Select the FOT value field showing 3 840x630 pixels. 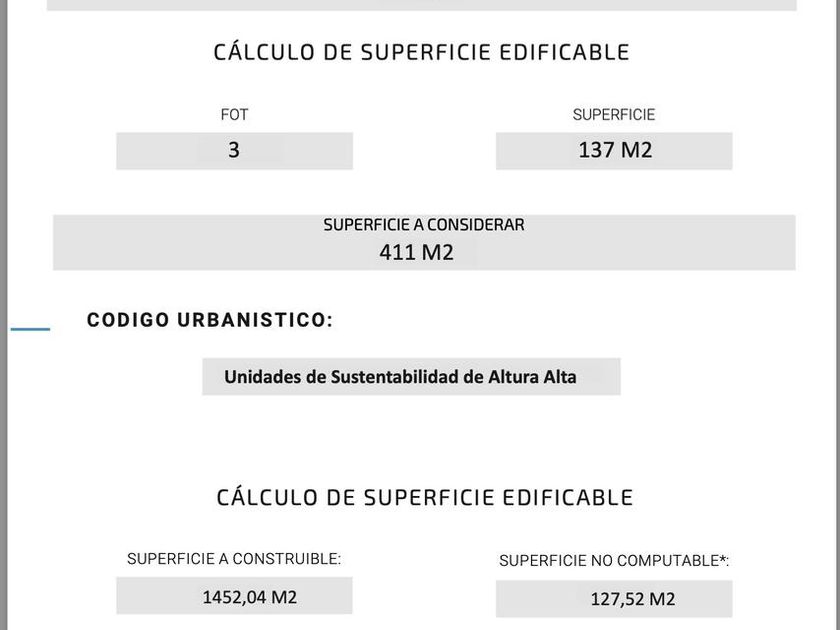click(x=234, y=151)
